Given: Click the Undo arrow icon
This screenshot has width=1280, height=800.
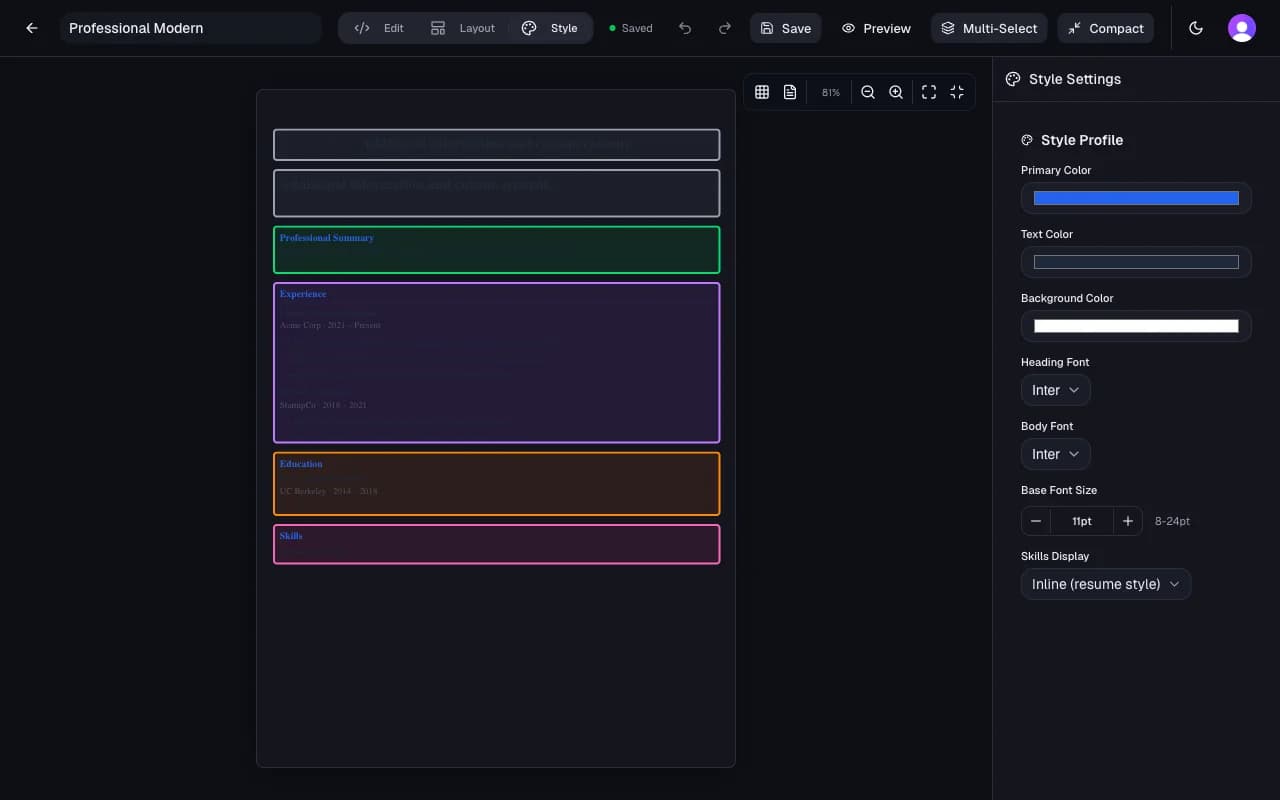Looking at the screenshot, I should (x=685, y=28).
